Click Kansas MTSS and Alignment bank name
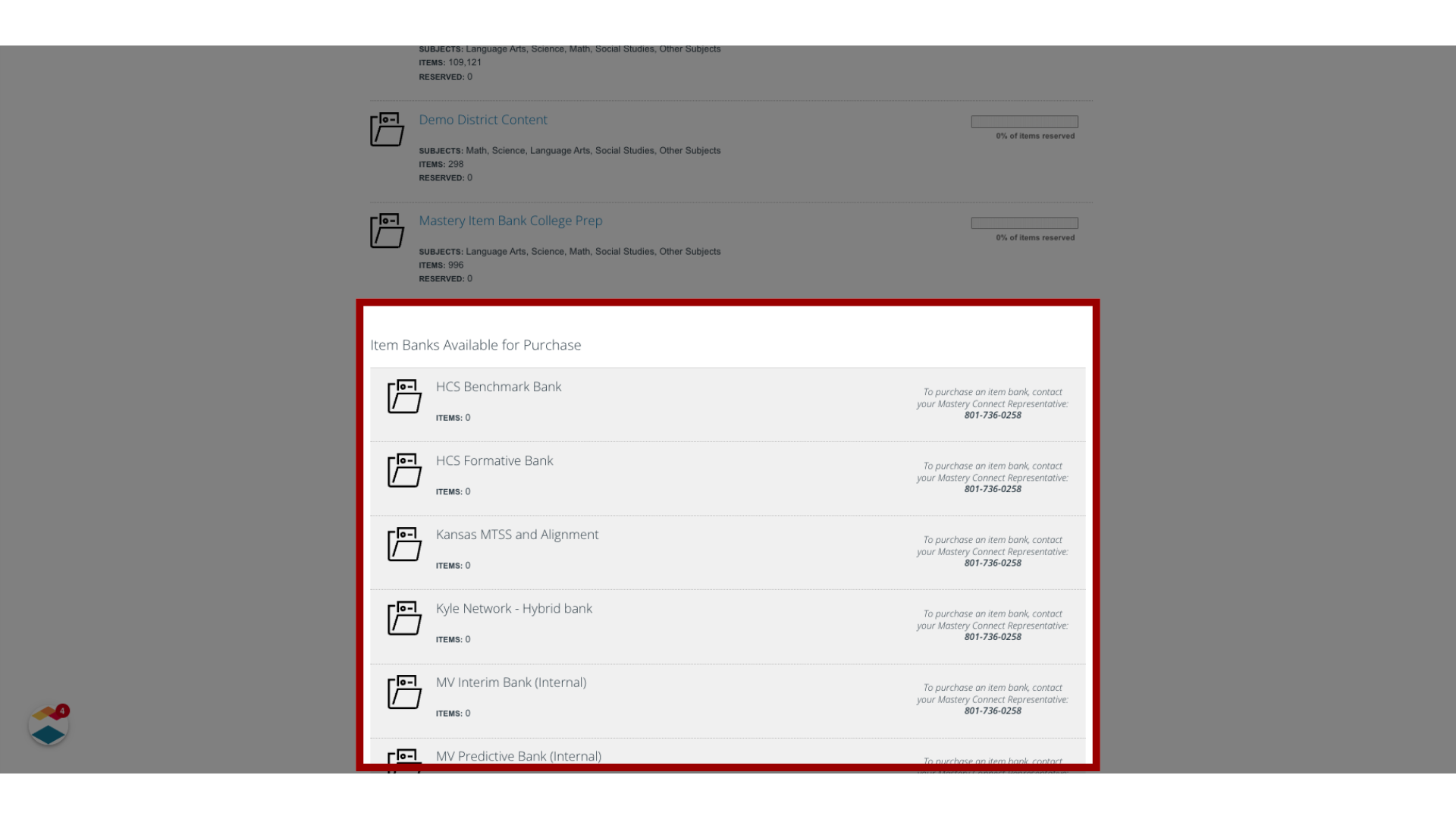 click(517, 534)
